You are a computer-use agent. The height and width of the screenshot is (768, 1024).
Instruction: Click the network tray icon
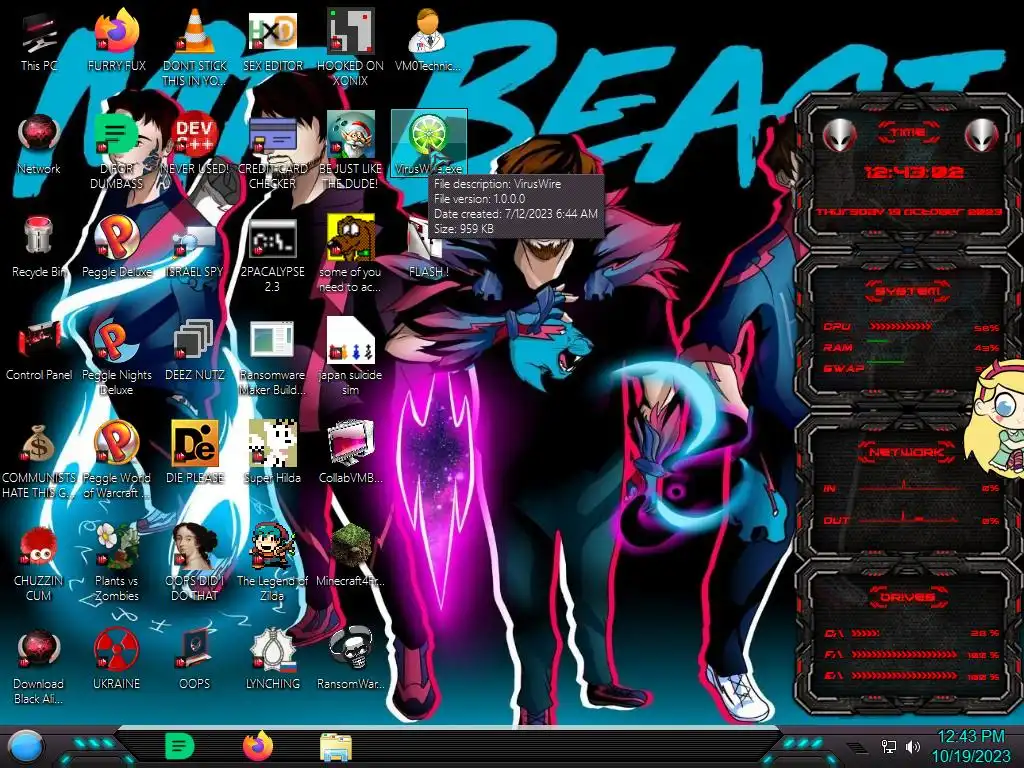(x=889, y=746)
